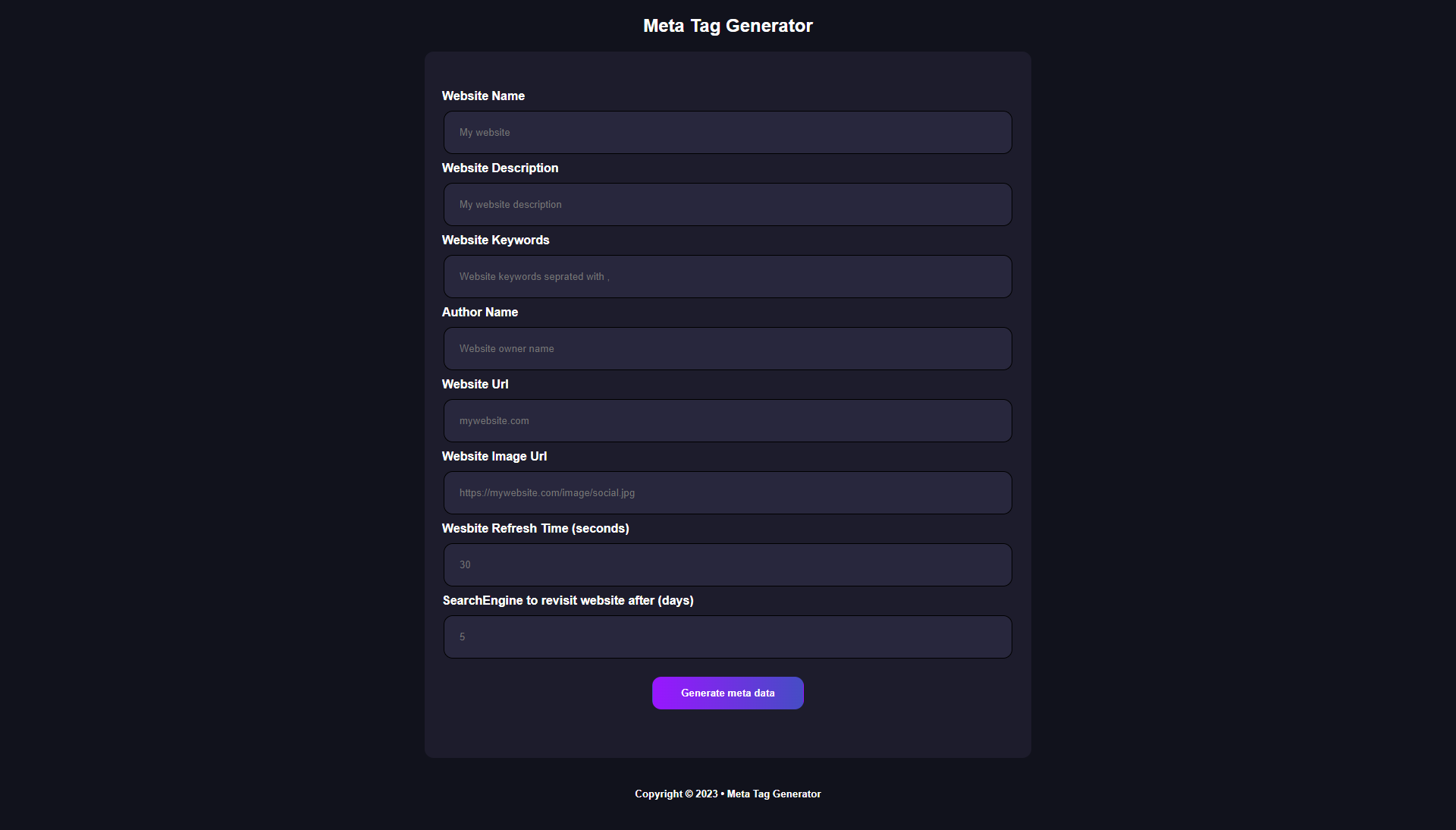The height and width of the screenshot is (830, 1456).
Task: Click the Author Name label
Action: click(479, 312)
